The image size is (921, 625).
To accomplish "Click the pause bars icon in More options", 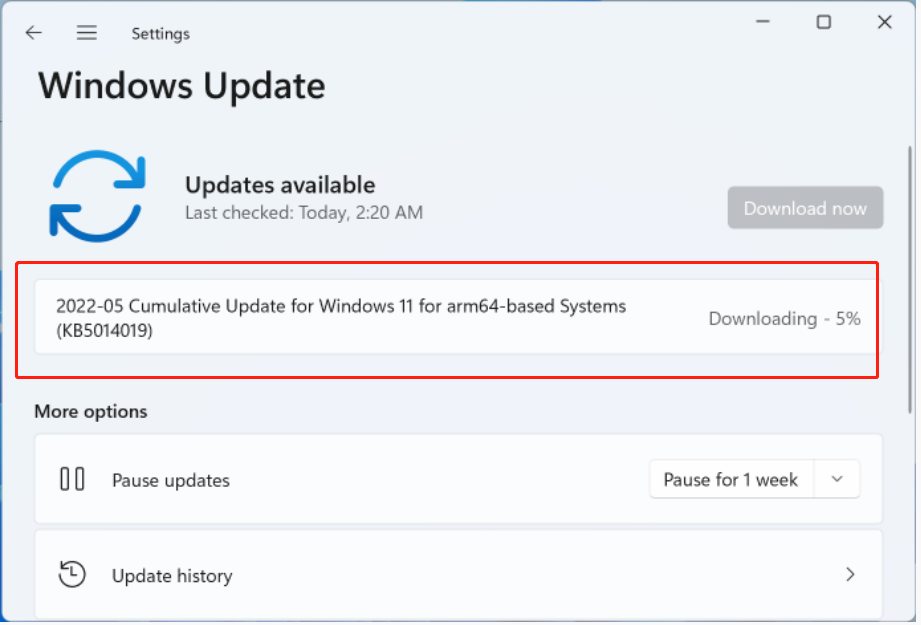I will (72, 479).
